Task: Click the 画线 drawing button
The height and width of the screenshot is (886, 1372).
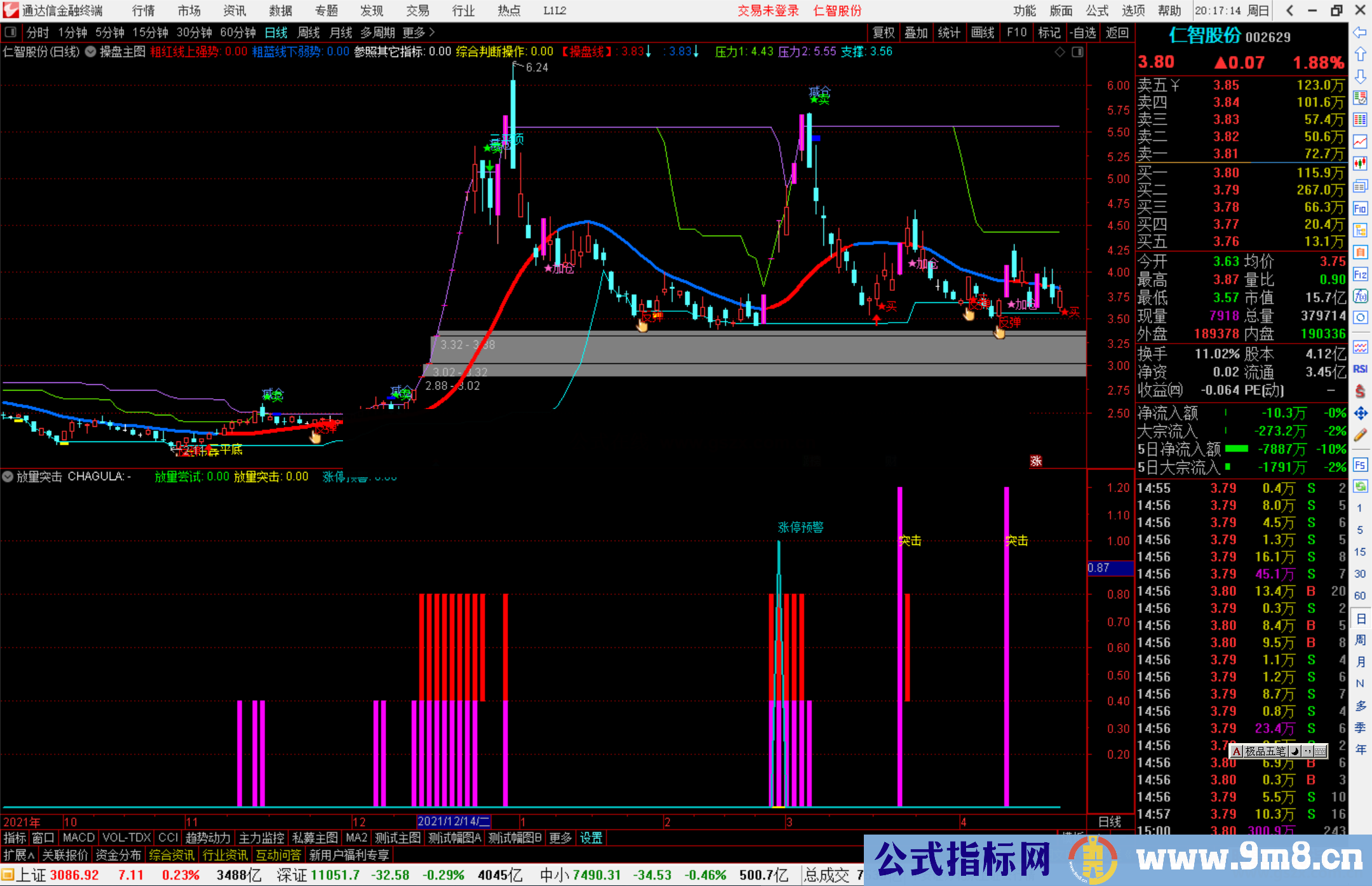Action: 982,32
